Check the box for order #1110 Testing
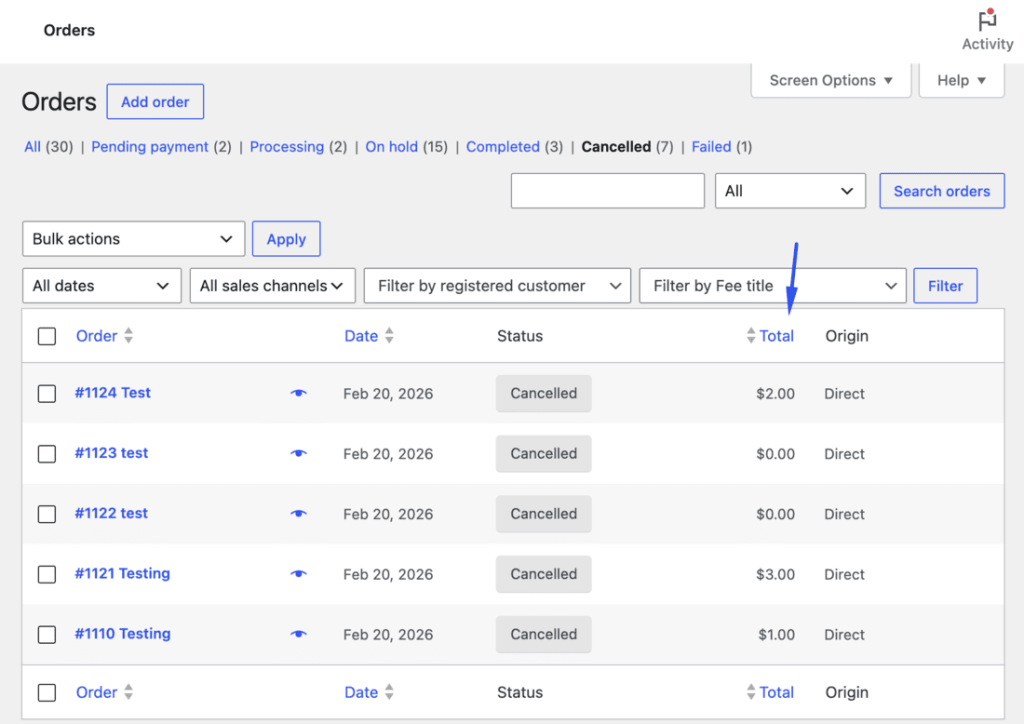The image size is (1024, 724). pos(46,635)
